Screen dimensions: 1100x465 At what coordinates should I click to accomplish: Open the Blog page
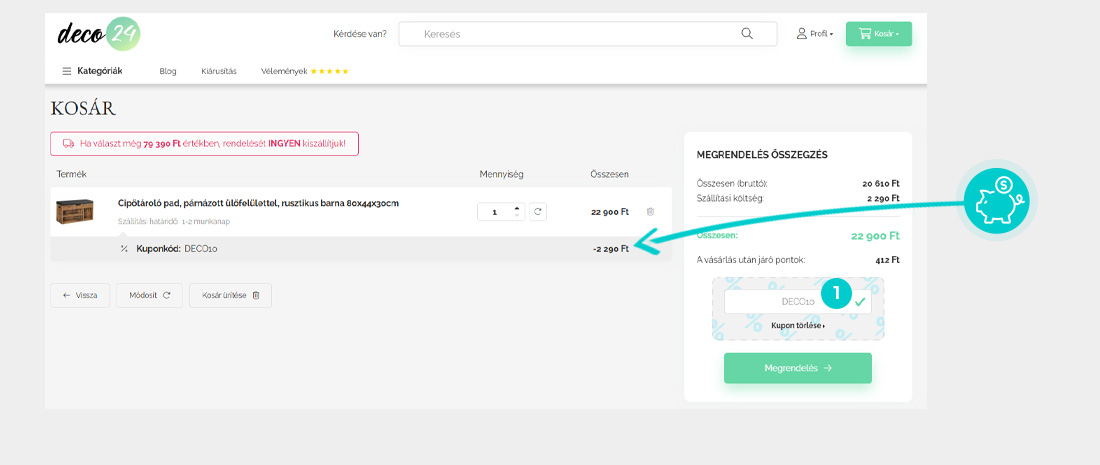[168, 71]
